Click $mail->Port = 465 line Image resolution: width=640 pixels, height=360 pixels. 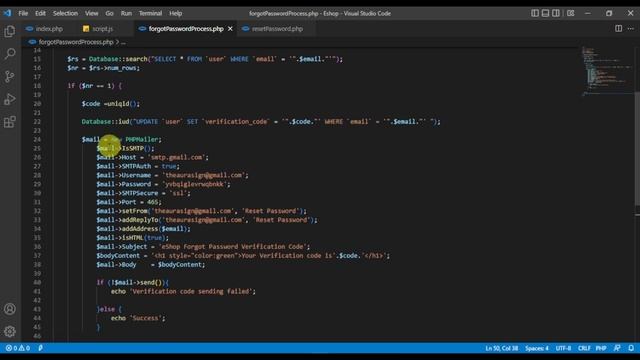[129, 202]
